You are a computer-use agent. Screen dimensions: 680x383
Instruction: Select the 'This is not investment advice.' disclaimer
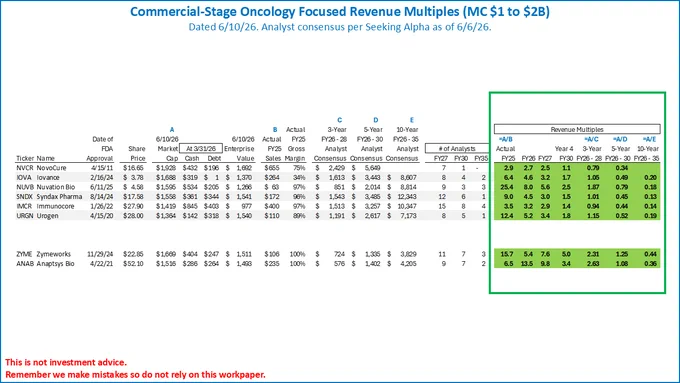(x=66, y=362)
